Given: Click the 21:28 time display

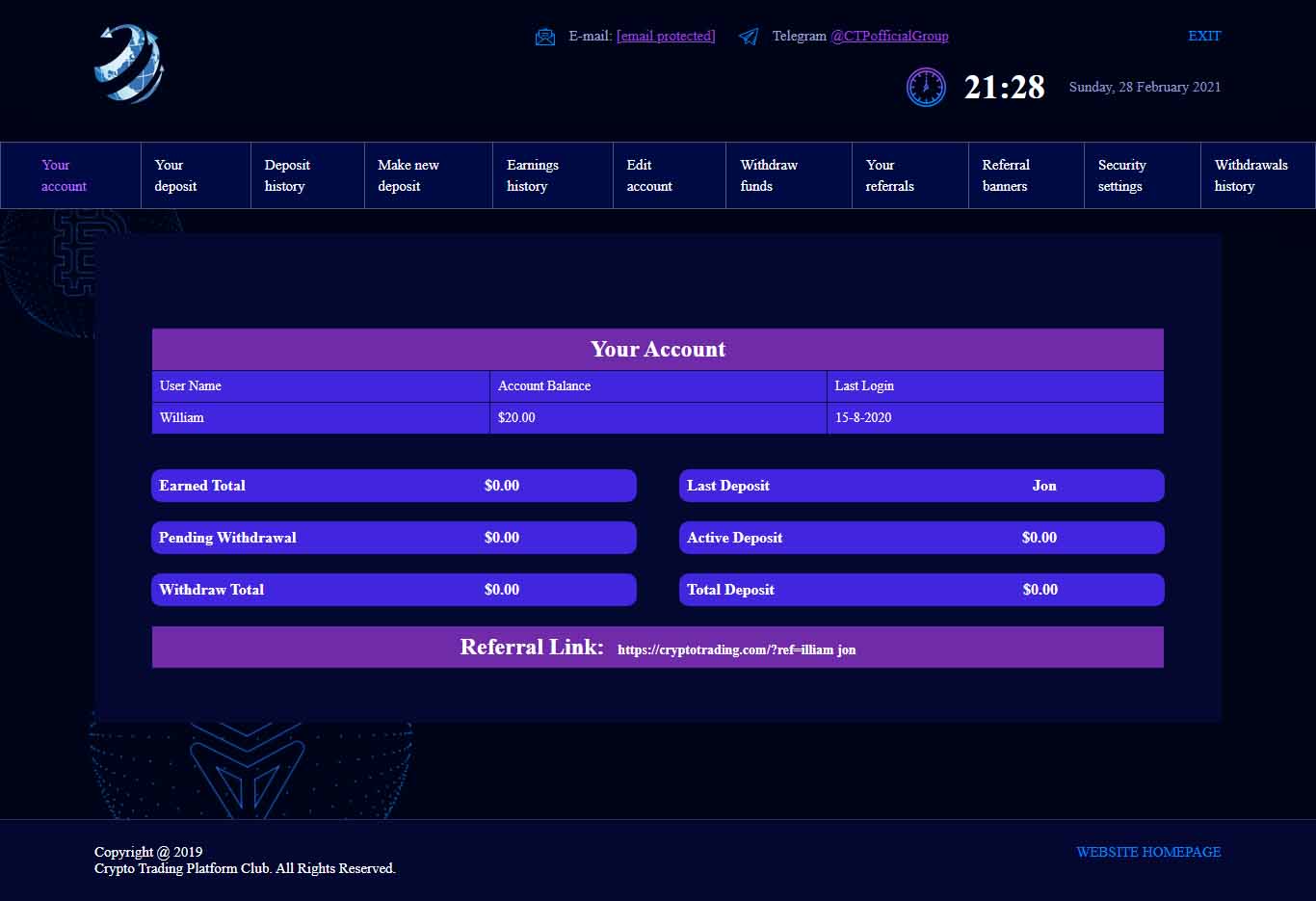Looking at the screenshot, I should pyautogui.click(x=1005, y=87).
